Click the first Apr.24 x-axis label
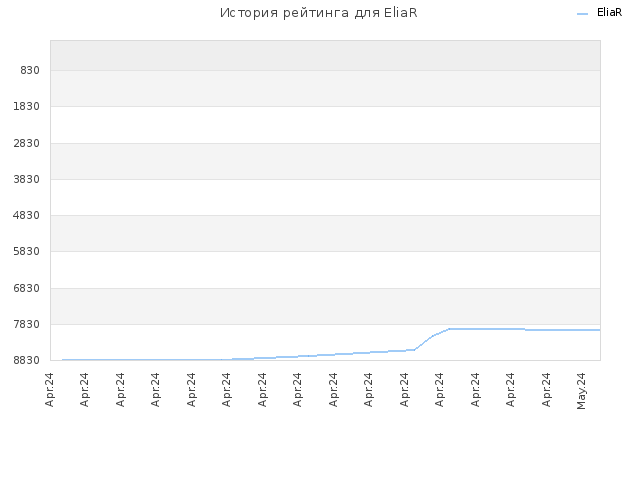640x480 pixels. pos(49,390)
